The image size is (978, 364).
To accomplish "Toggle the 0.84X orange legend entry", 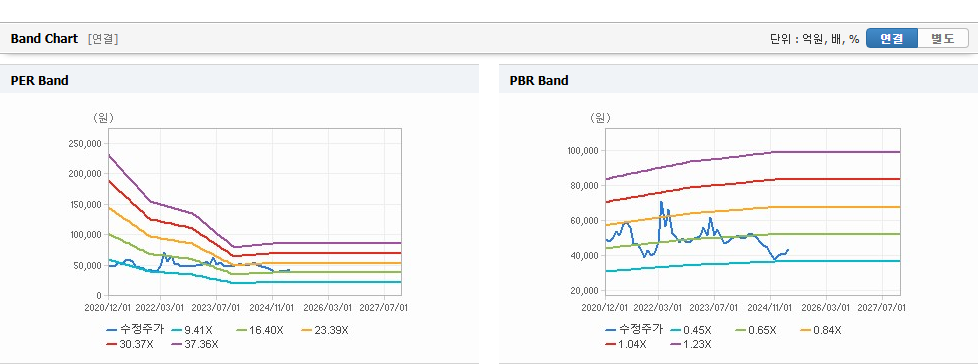I will [821, 330].
